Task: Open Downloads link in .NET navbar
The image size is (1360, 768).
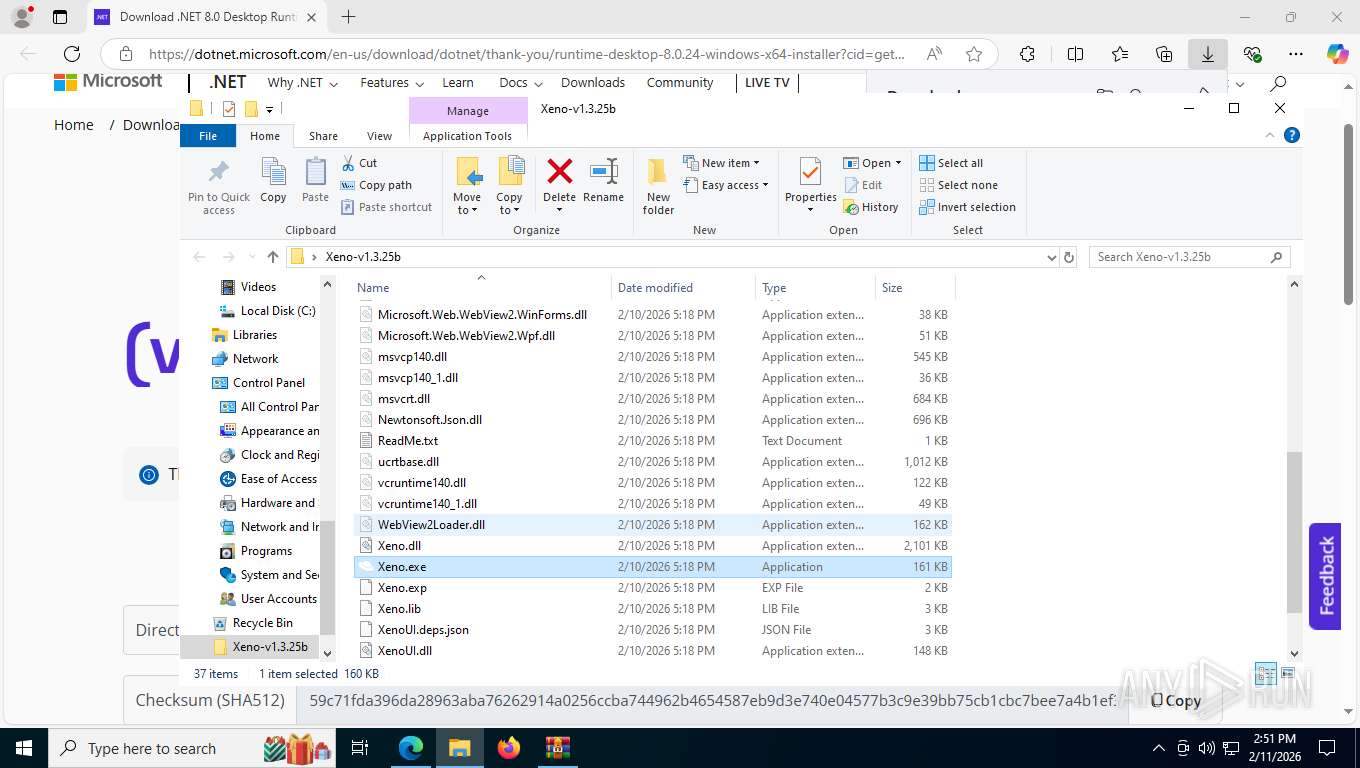Action: 593,83
